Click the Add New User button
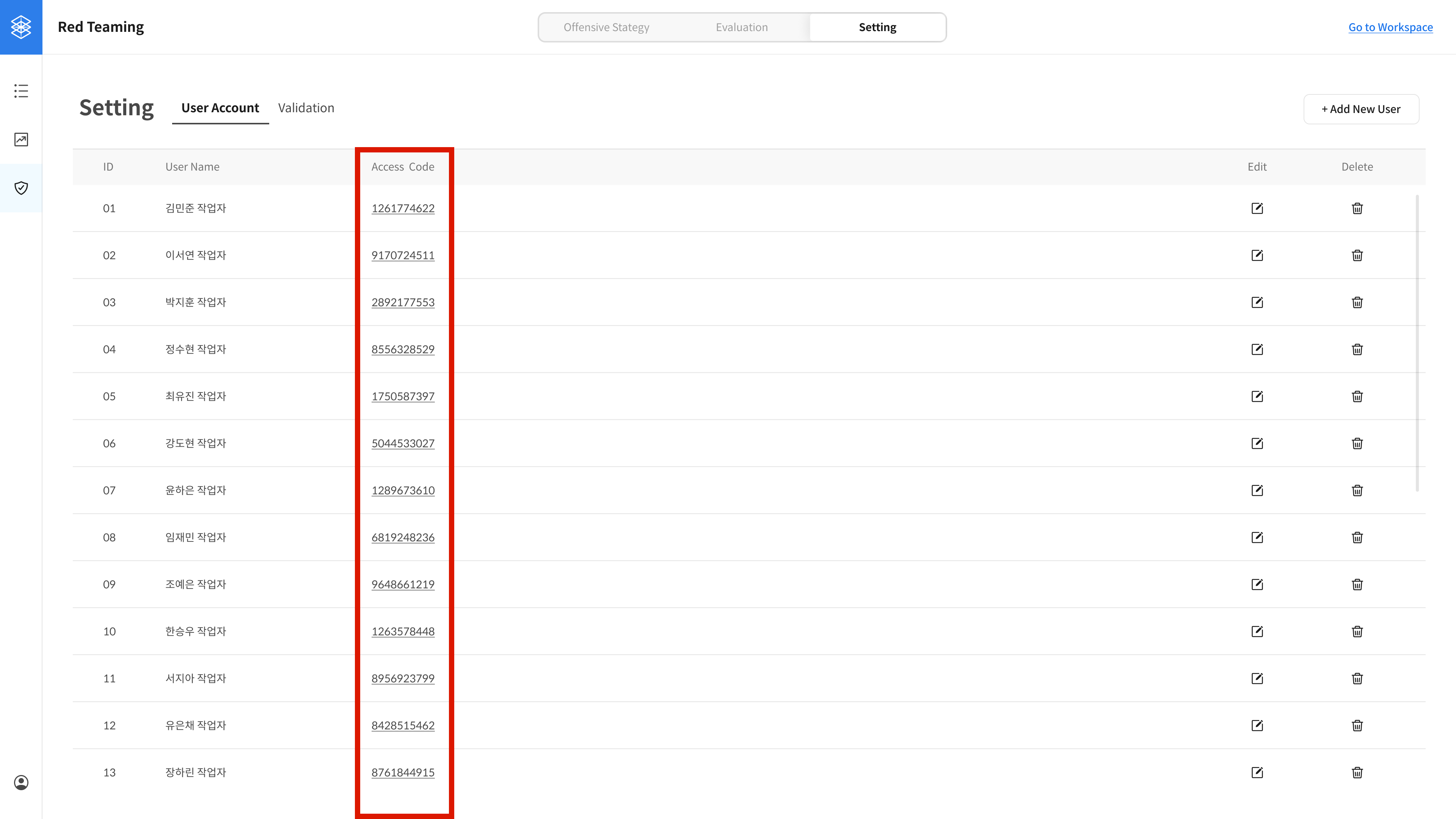1456x819 pixels. point(1360,109)
